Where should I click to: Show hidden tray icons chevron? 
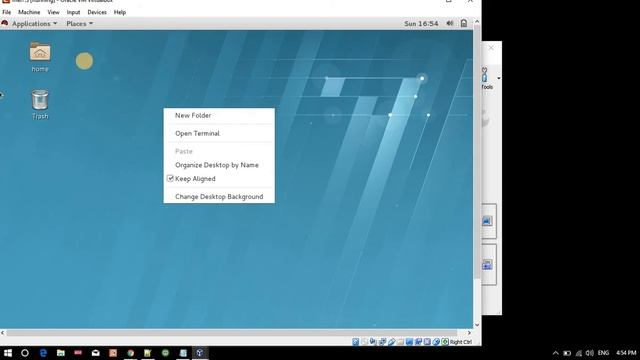pyautogui.click(x=555, y=353)
